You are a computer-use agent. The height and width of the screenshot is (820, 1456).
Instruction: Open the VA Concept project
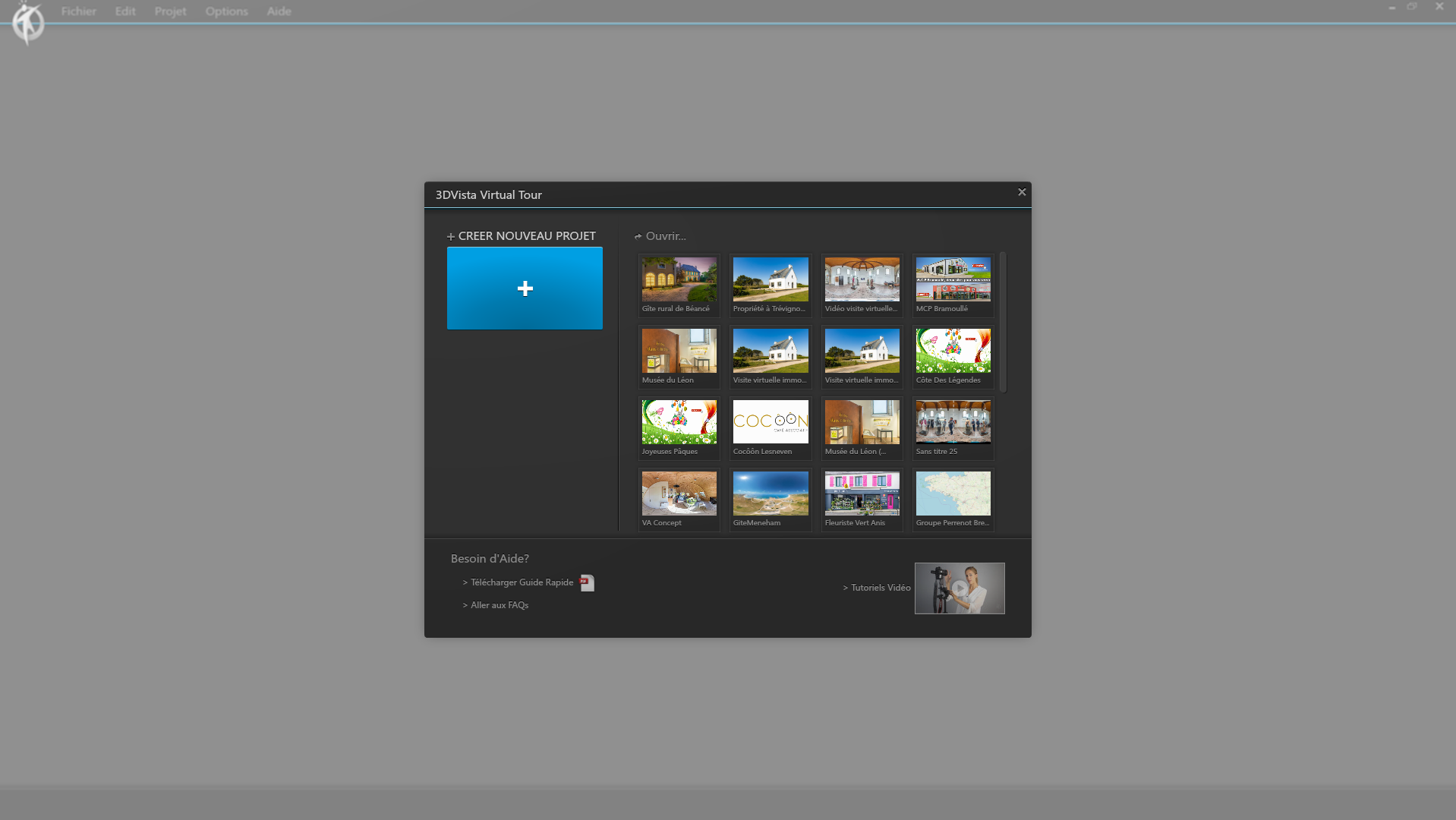[679, 500]
